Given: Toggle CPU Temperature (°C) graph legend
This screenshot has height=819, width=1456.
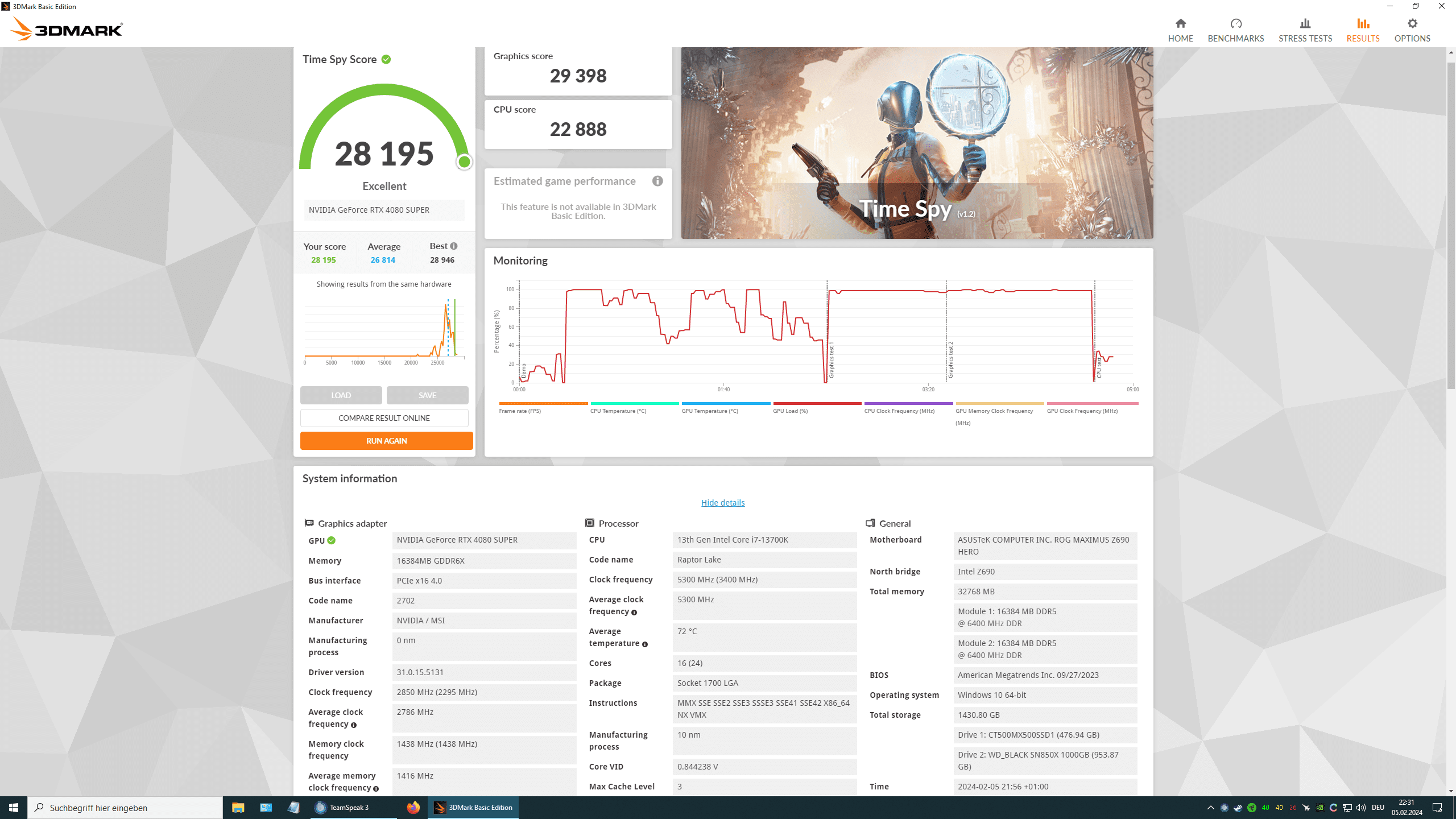Looking at the screenshot, I should [635, 408].
